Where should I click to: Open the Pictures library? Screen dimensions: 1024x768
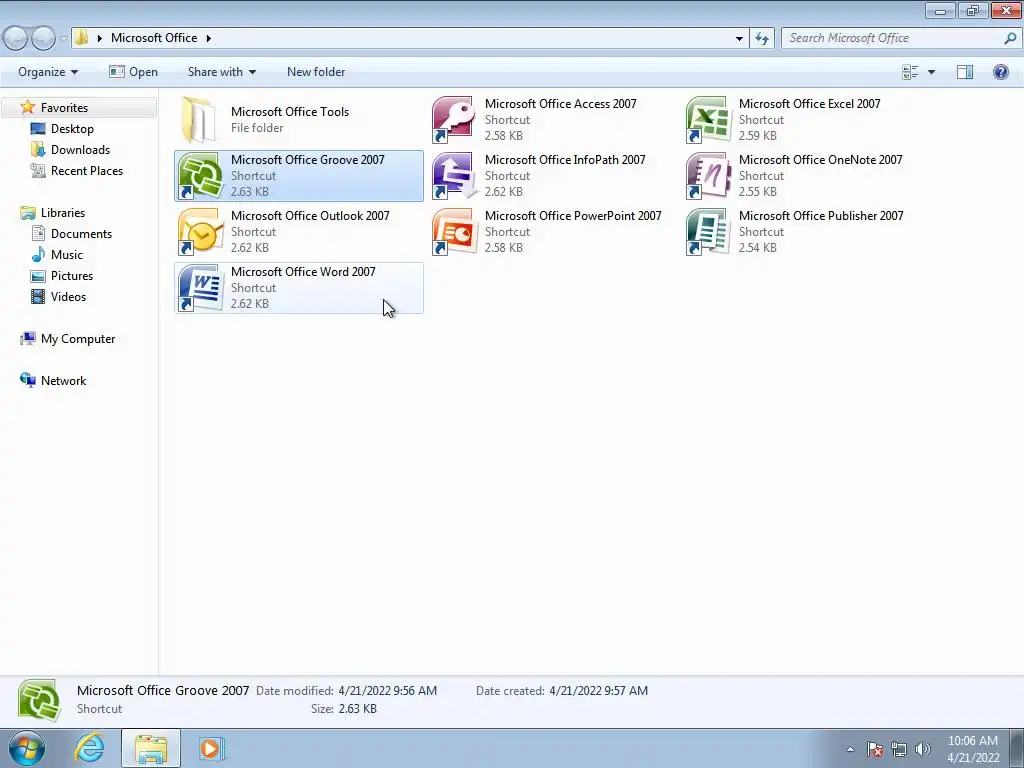point(72,276)
